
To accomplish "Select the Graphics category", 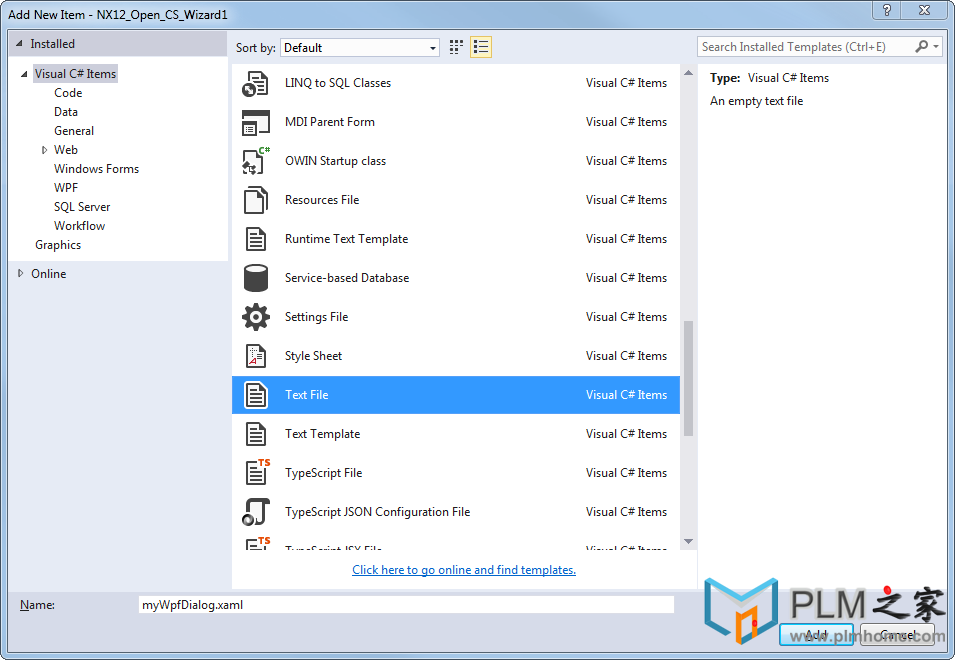I will [x=58, y=245].
